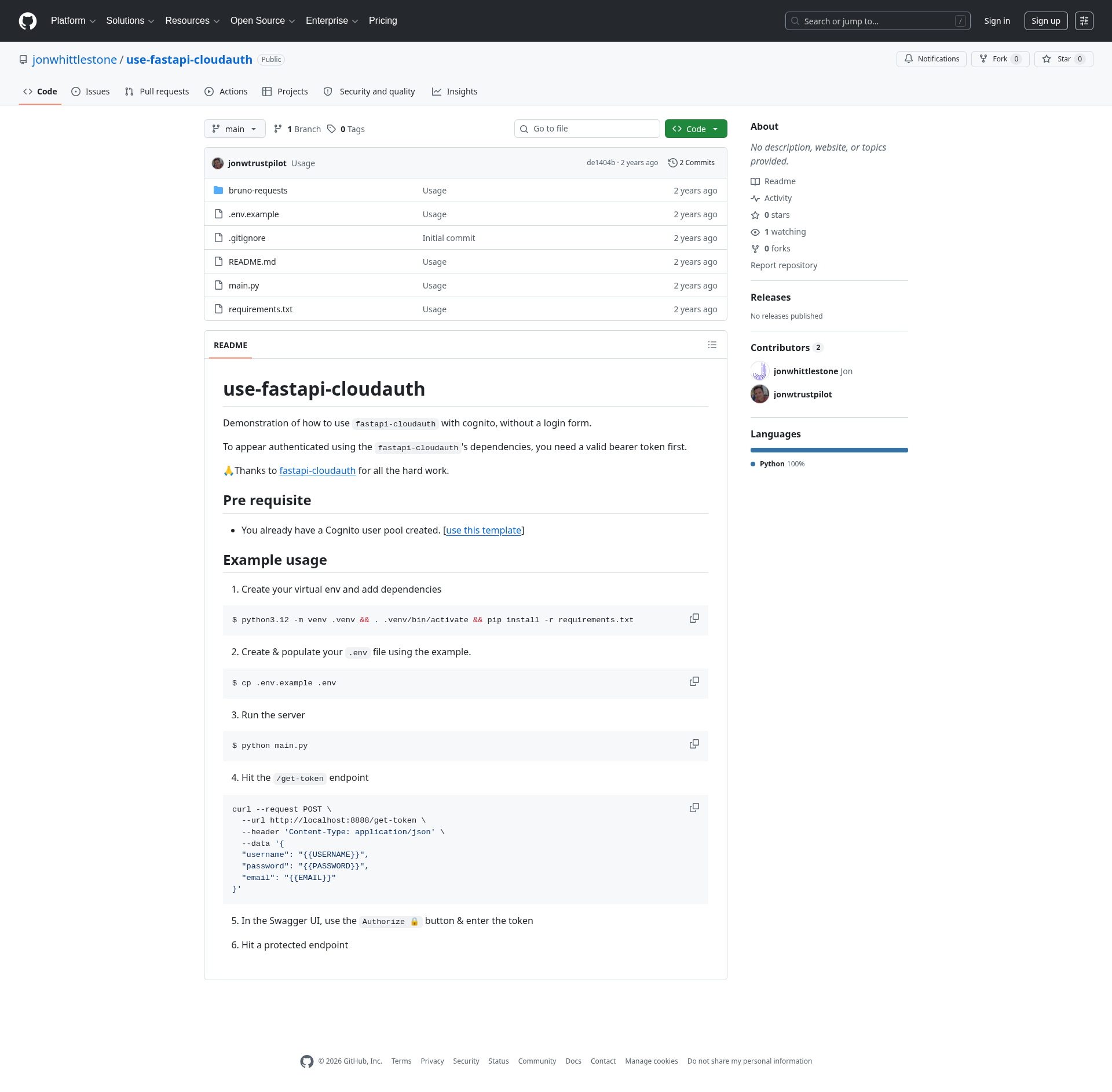
Task: Open the Initial commit message link
Action: 448,238
